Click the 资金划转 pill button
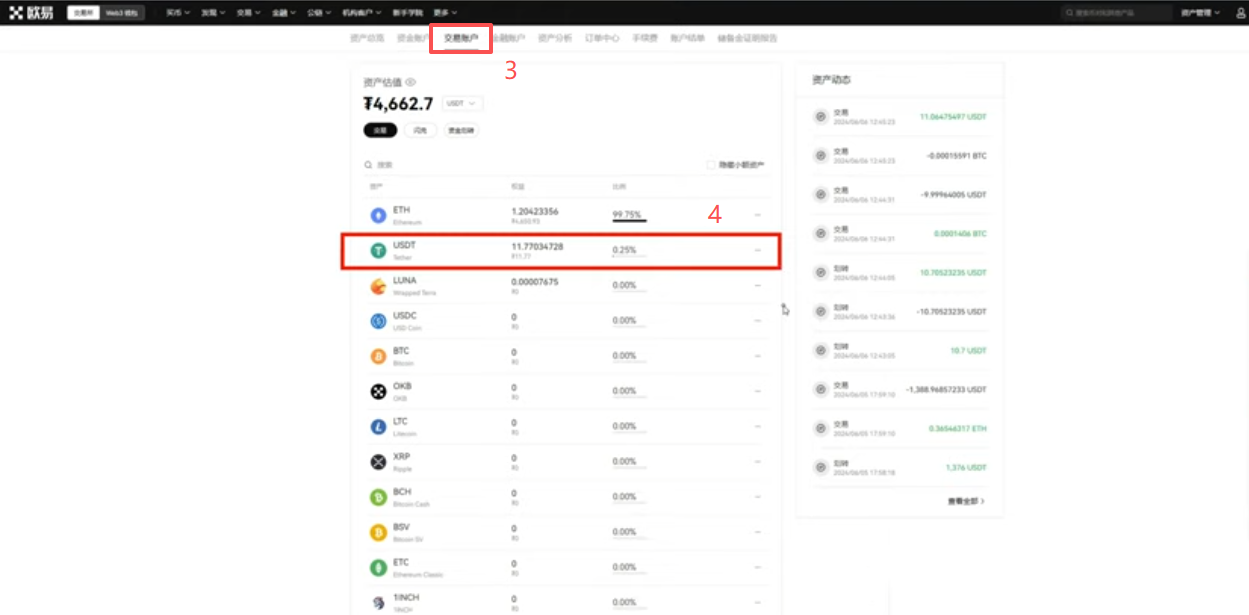1249x615 pixels. tap(461, 130)
